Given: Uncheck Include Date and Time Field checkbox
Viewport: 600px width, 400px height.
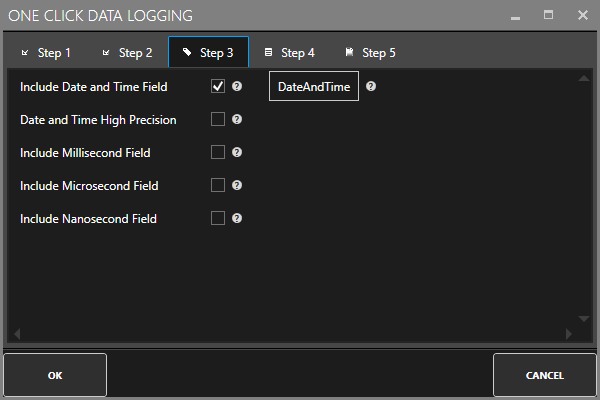Looking at the screenshot, I should pyautogui.click(x=218, y=87).
